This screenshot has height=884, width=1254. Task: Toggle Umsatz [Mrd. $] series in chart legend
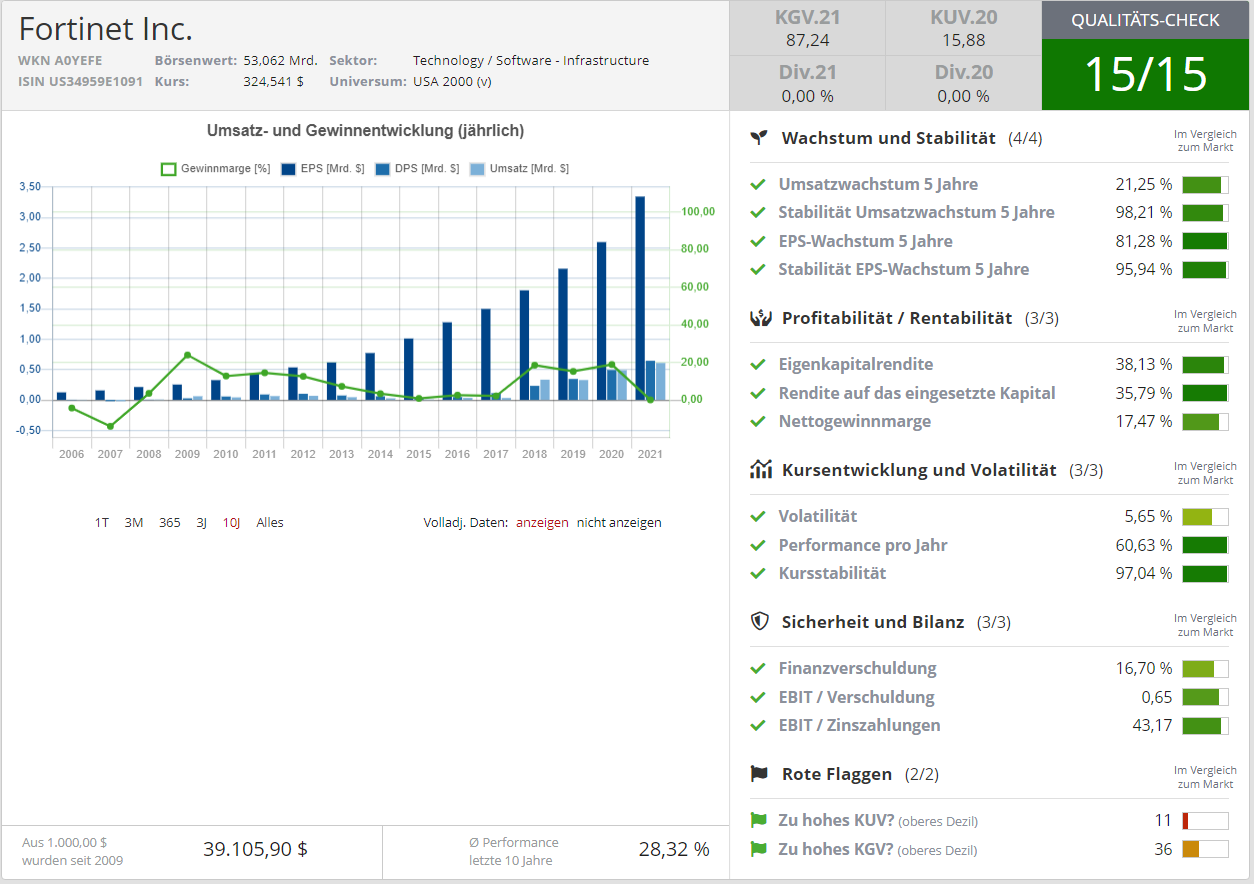pos(519,169)
